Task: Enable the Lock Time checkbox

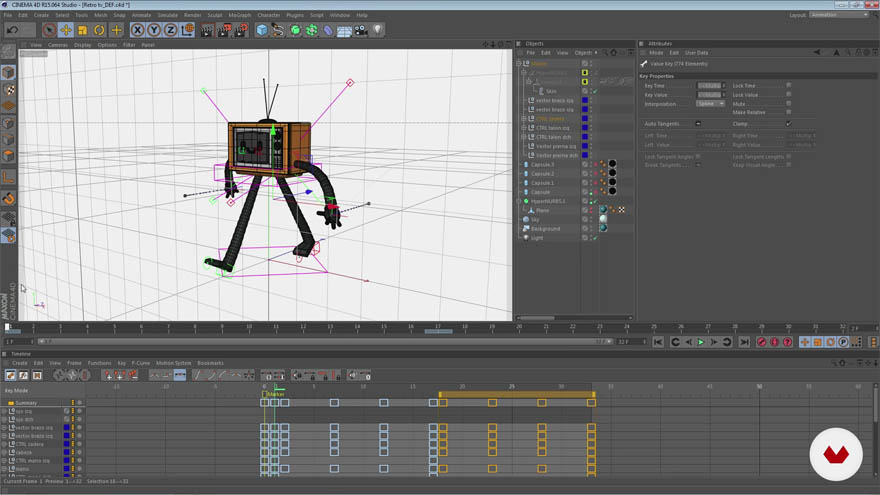Action: point(789,85)
